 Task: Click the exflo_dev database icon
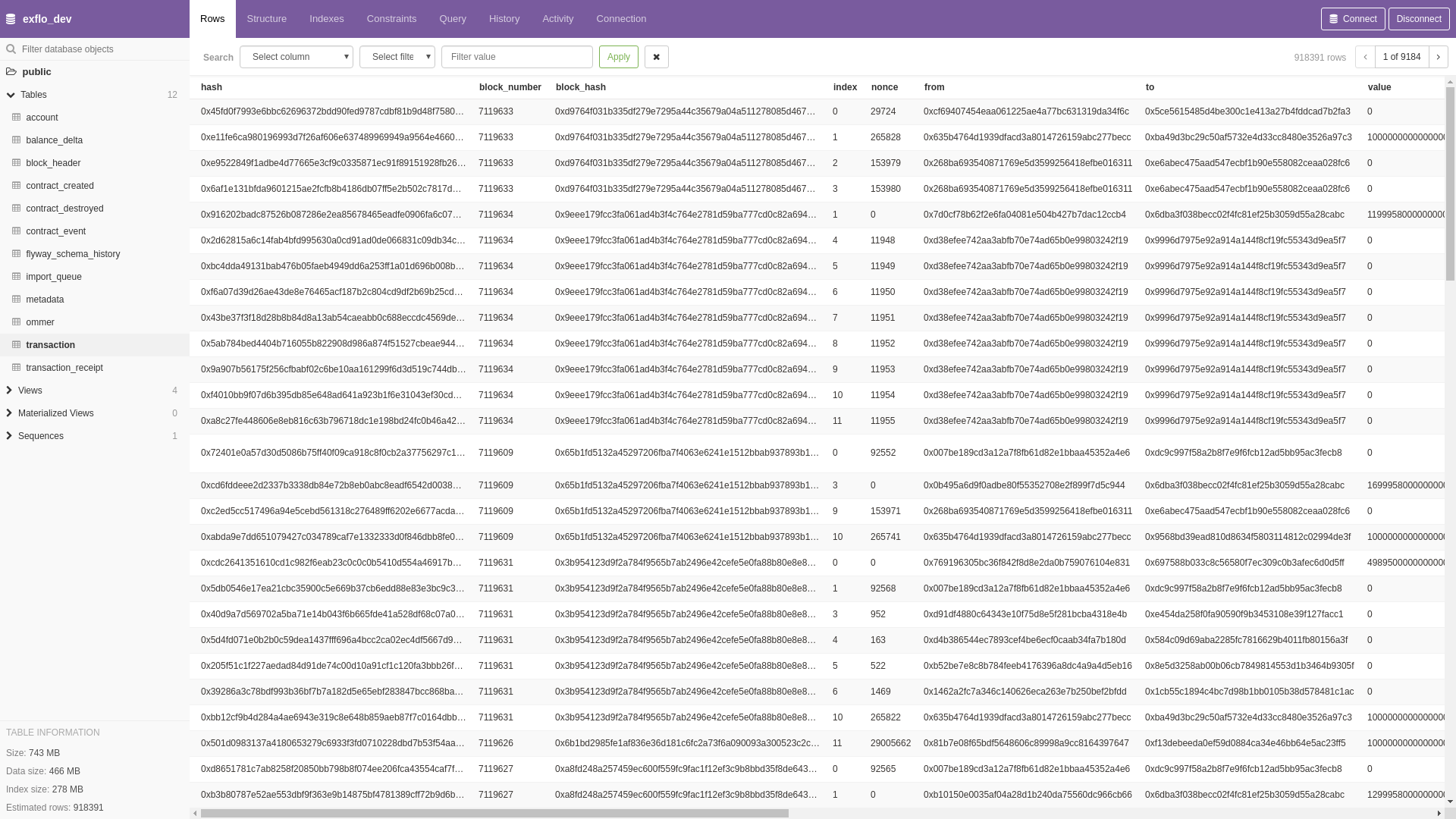coord(11,19)
